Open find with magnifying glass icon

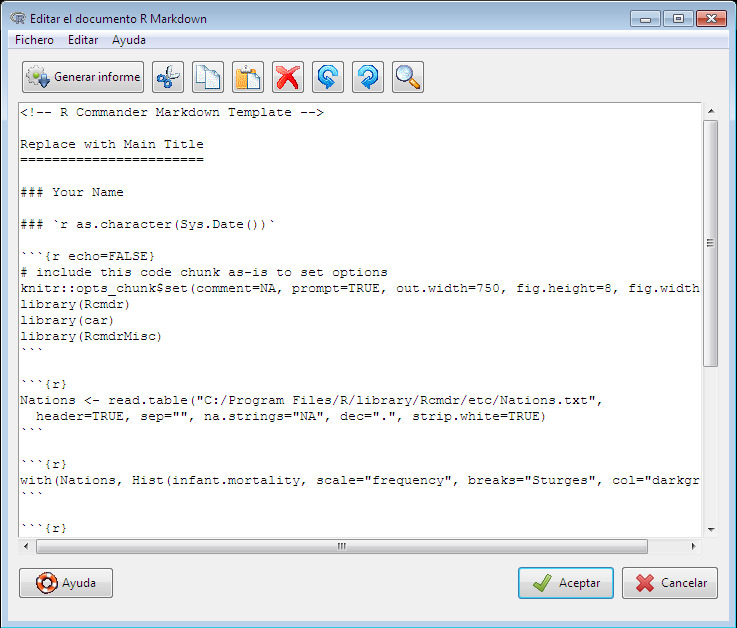click(x=408, y=77)
